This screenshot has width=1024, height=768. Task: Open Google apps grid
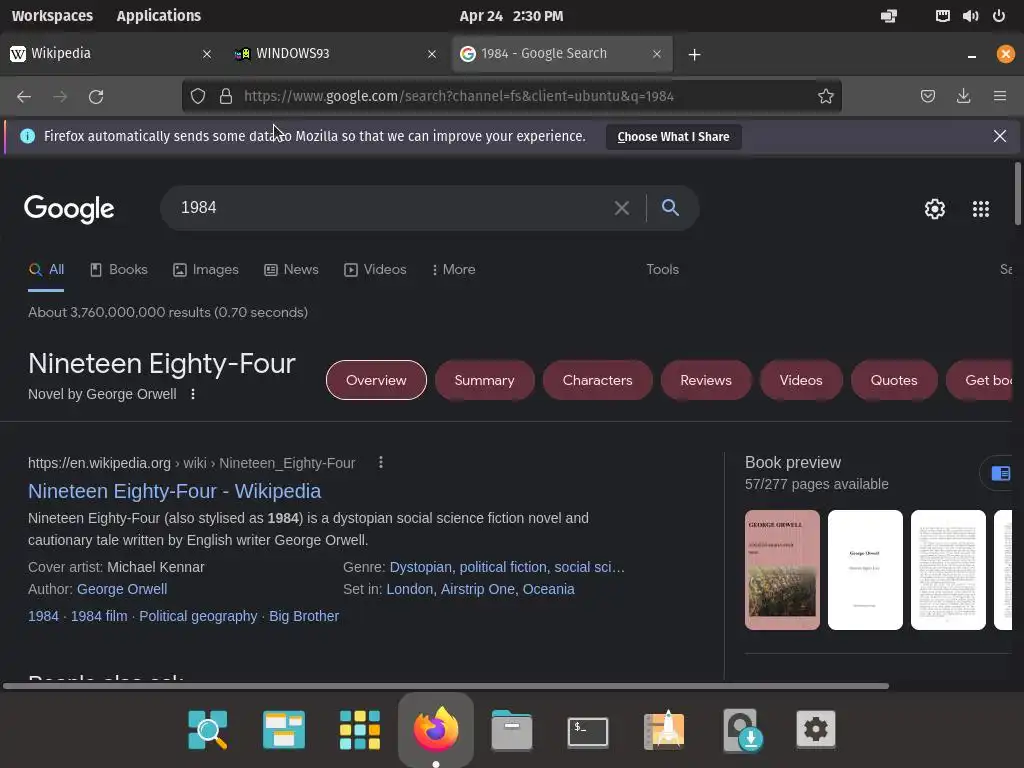(x=980, y=209)
